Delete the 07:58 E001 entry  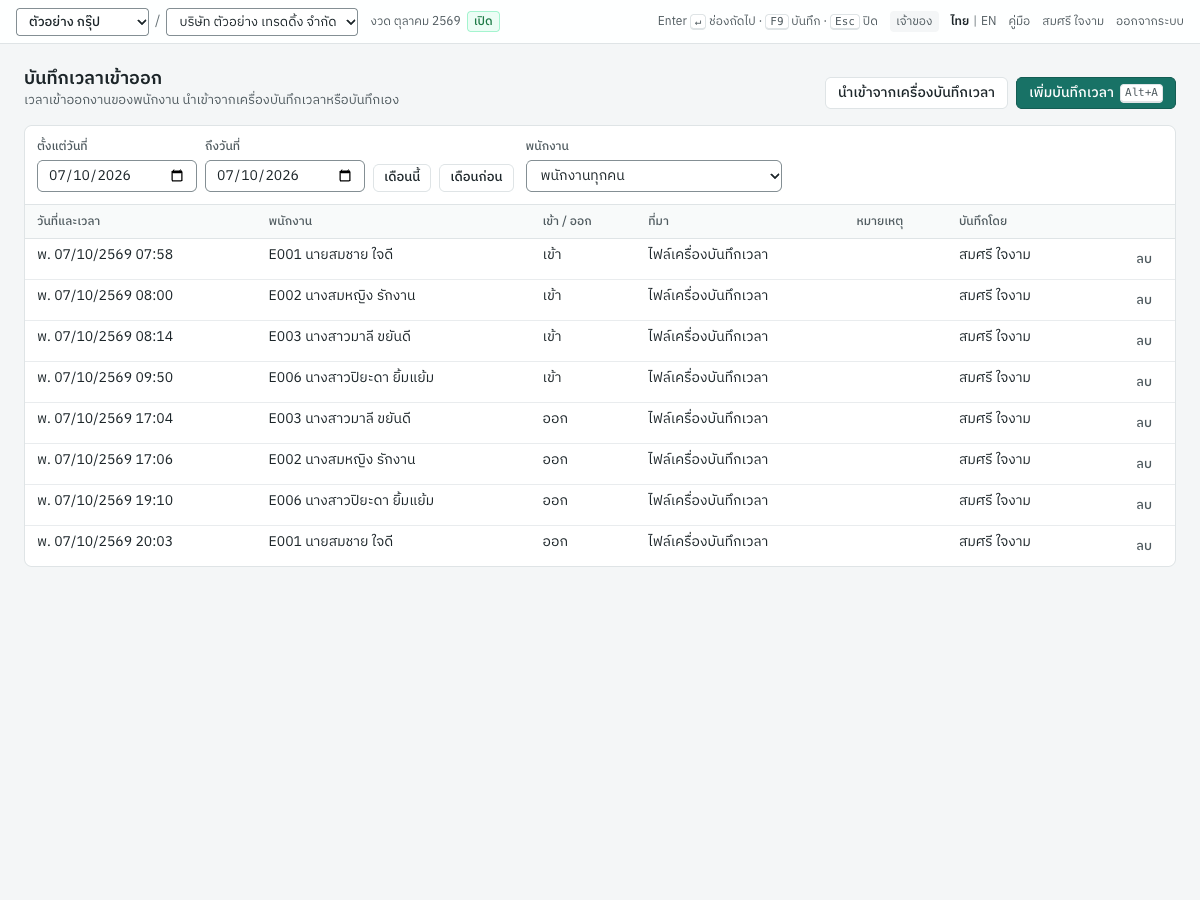1143,259
